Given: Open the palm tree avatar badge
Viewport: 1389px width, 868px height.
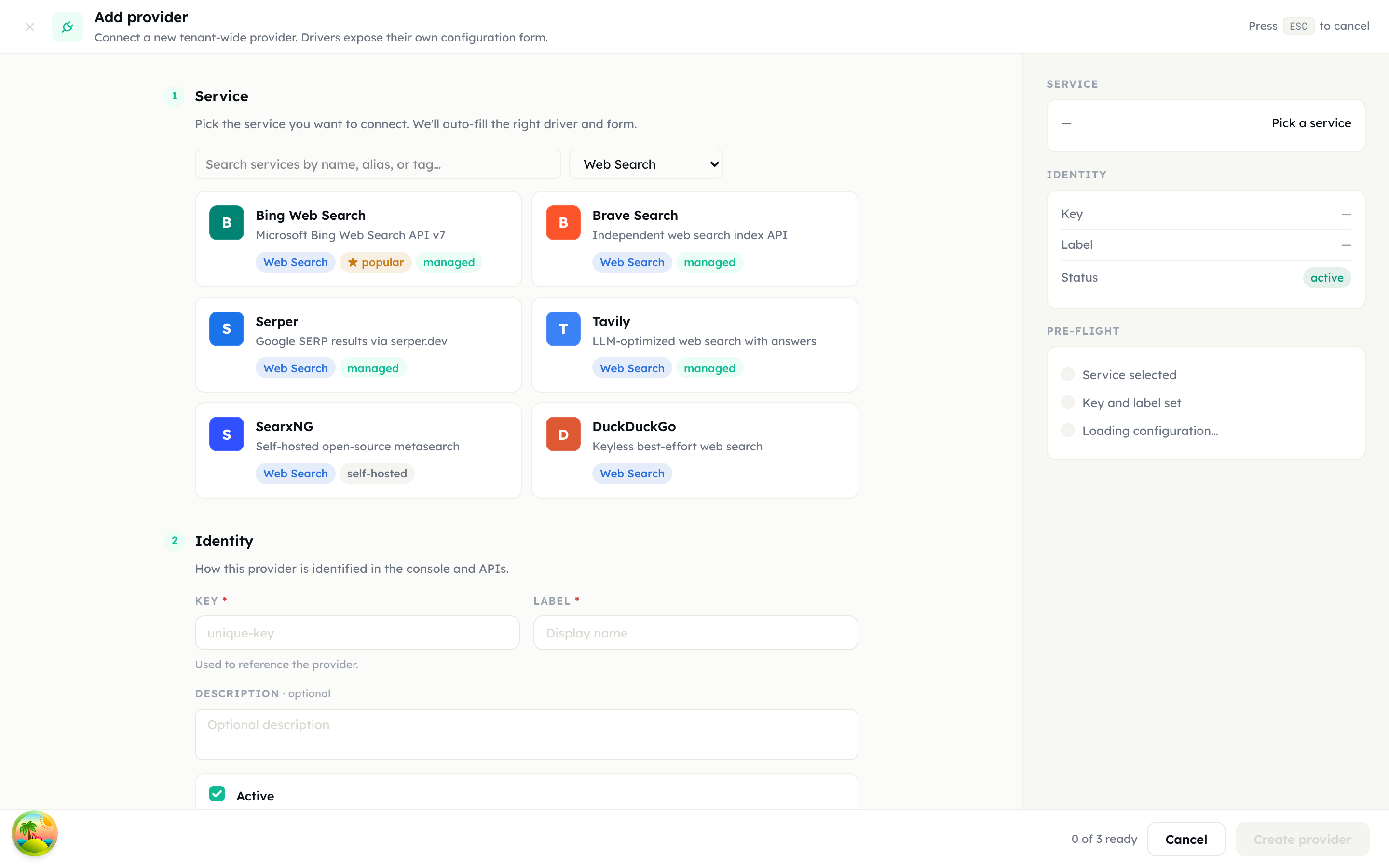Looking at the screenshot, I should [34, 833].
